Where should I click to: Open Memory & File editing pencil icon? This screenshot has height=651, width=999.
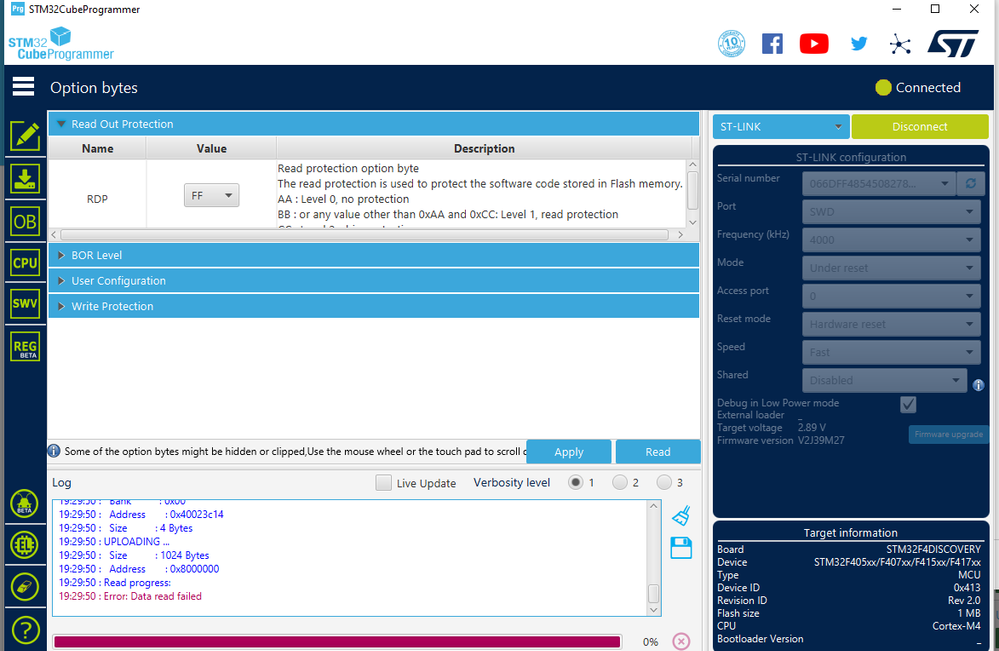pos(25,136)
